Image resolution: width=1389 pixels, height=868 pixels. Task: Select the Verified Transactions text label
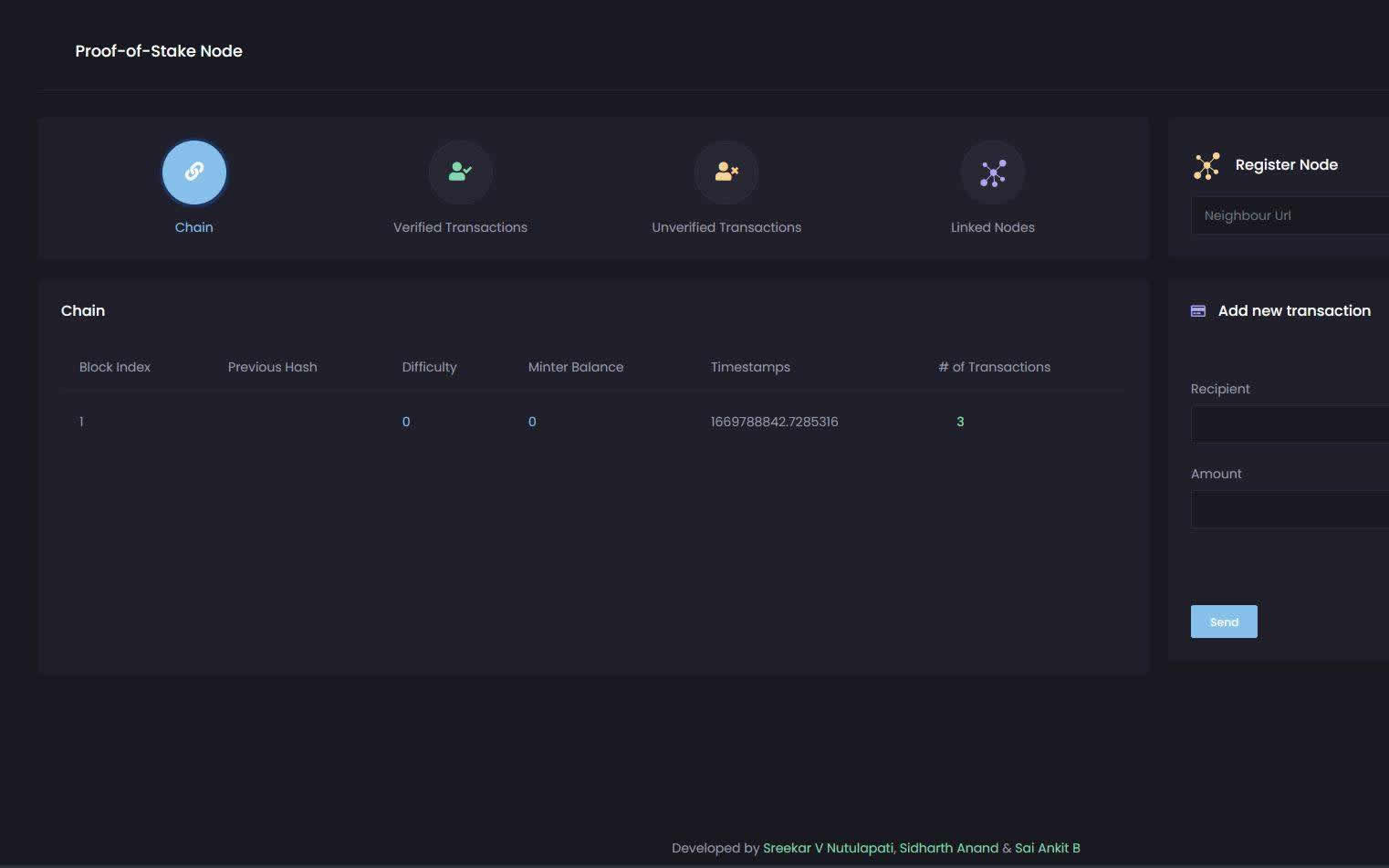pyautogui.click(x=460, y=227)
